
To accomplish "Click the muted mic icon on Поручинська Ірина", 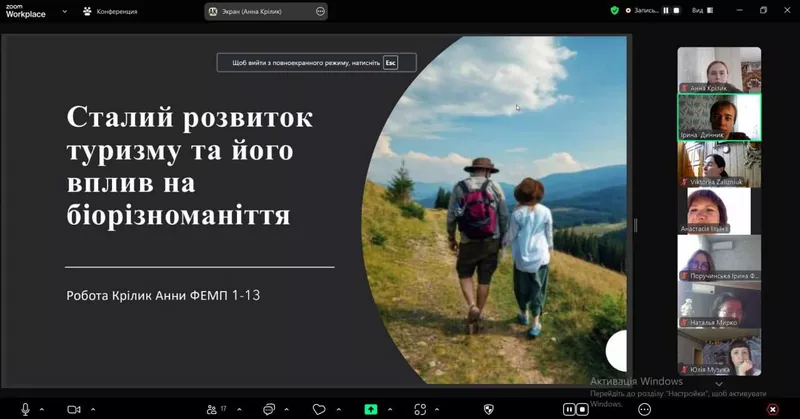I will click(685, 276).
